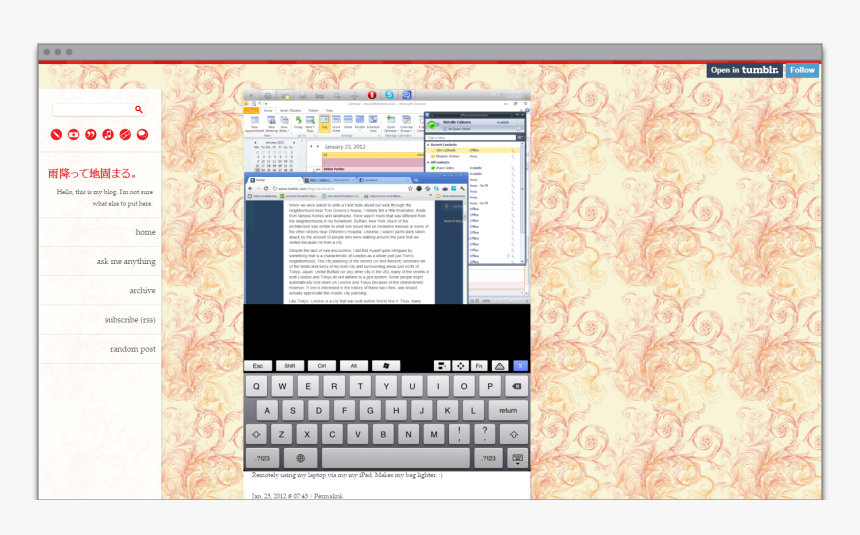Tap the four-arrow move icon
This screenshot has width=860, height=535.
[x=460, y=366]
